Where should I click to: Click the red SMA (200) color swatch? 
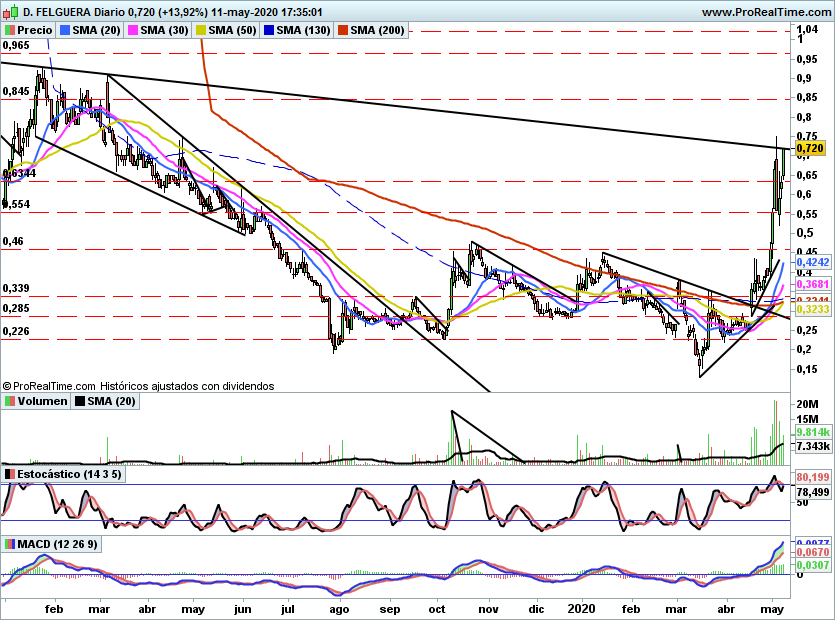coord(342,30)
